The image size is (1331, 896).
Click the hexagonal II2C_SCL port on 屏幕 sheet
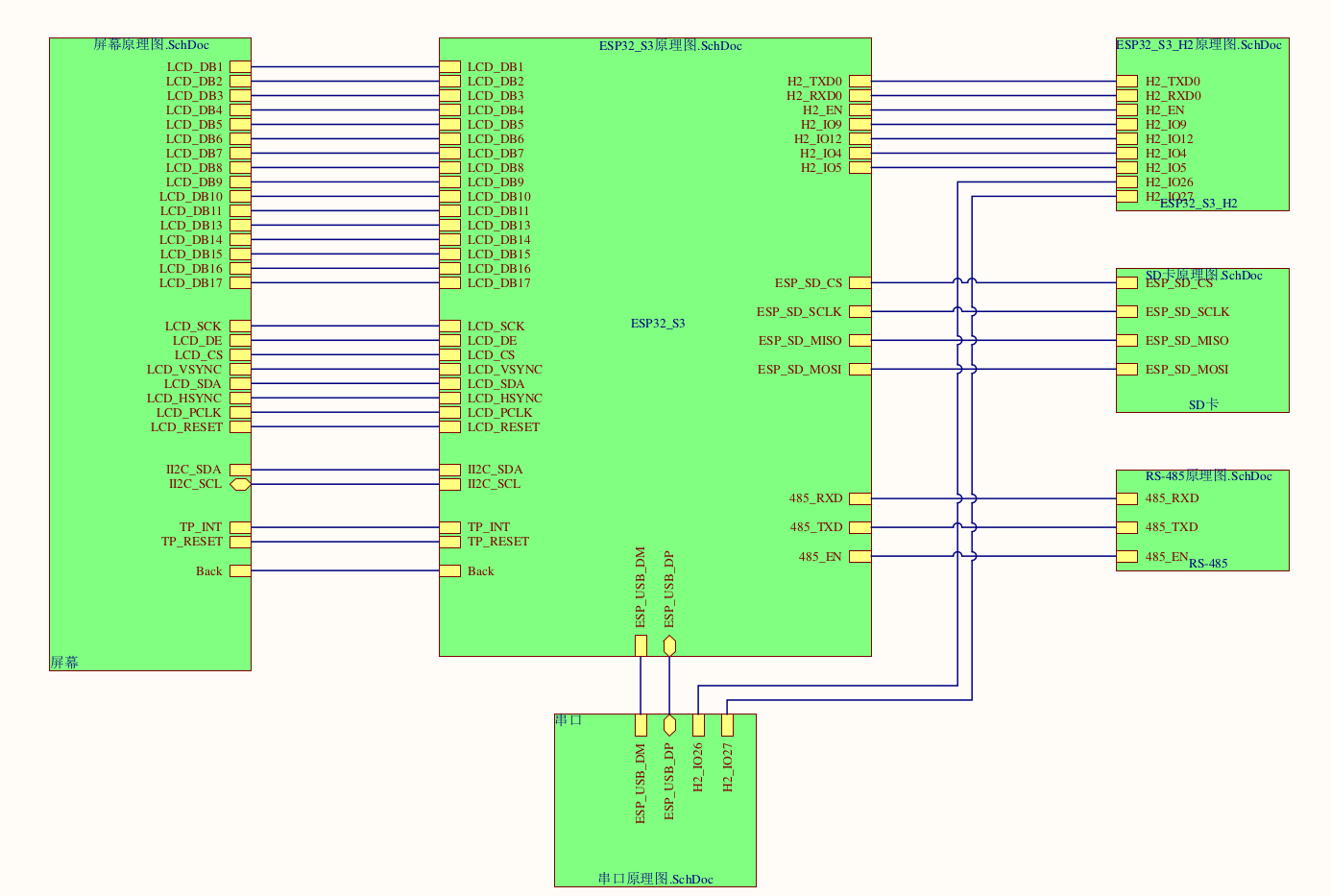(240, 484)
